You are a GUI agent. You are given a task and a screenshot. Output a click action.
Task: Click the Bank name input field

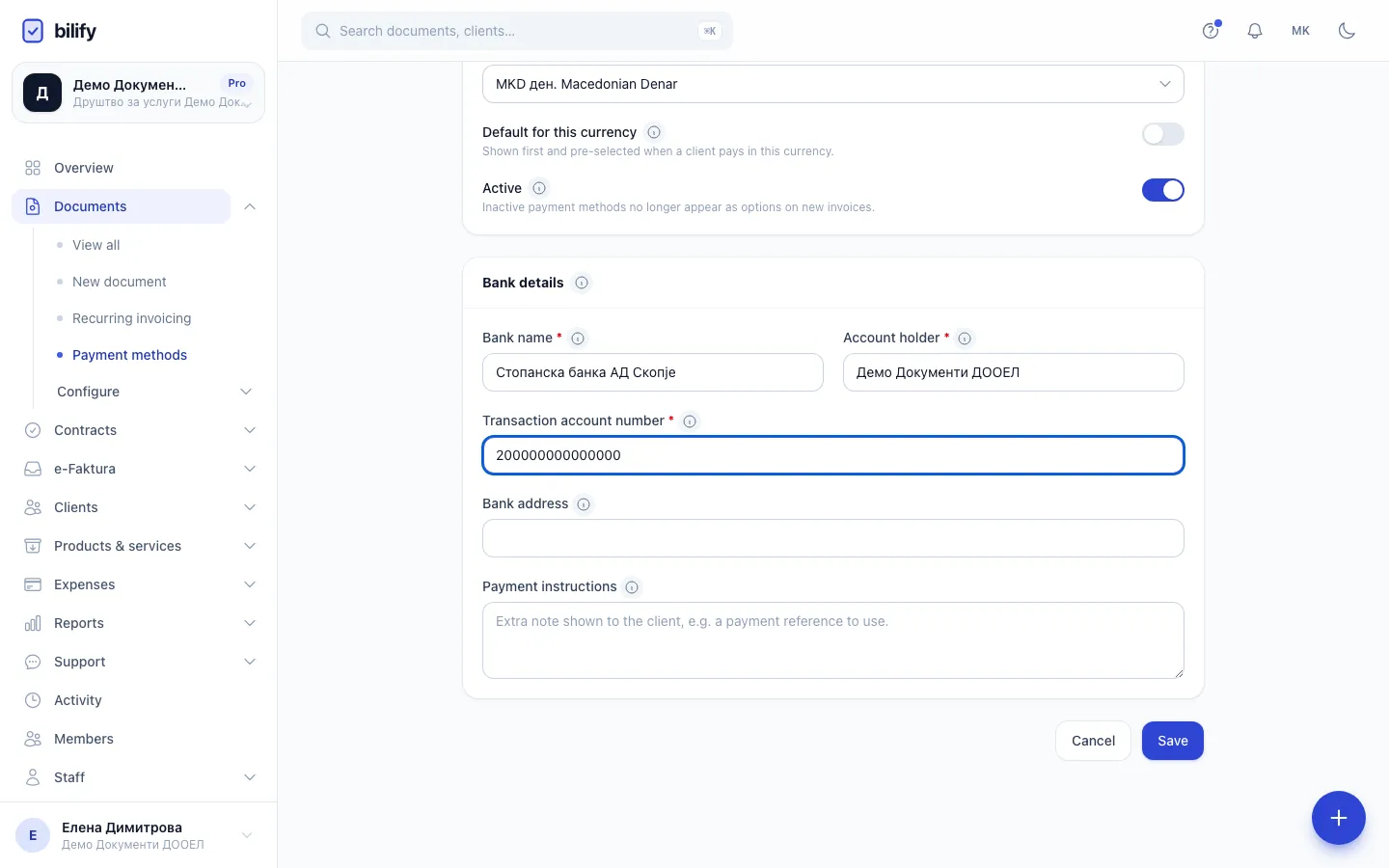[x=653, y=372]
